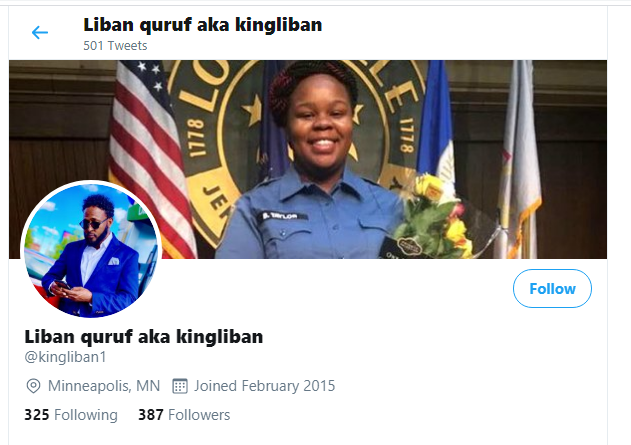
Task: Follow the @kingliban1 account
Action: [x=552, y=288]
